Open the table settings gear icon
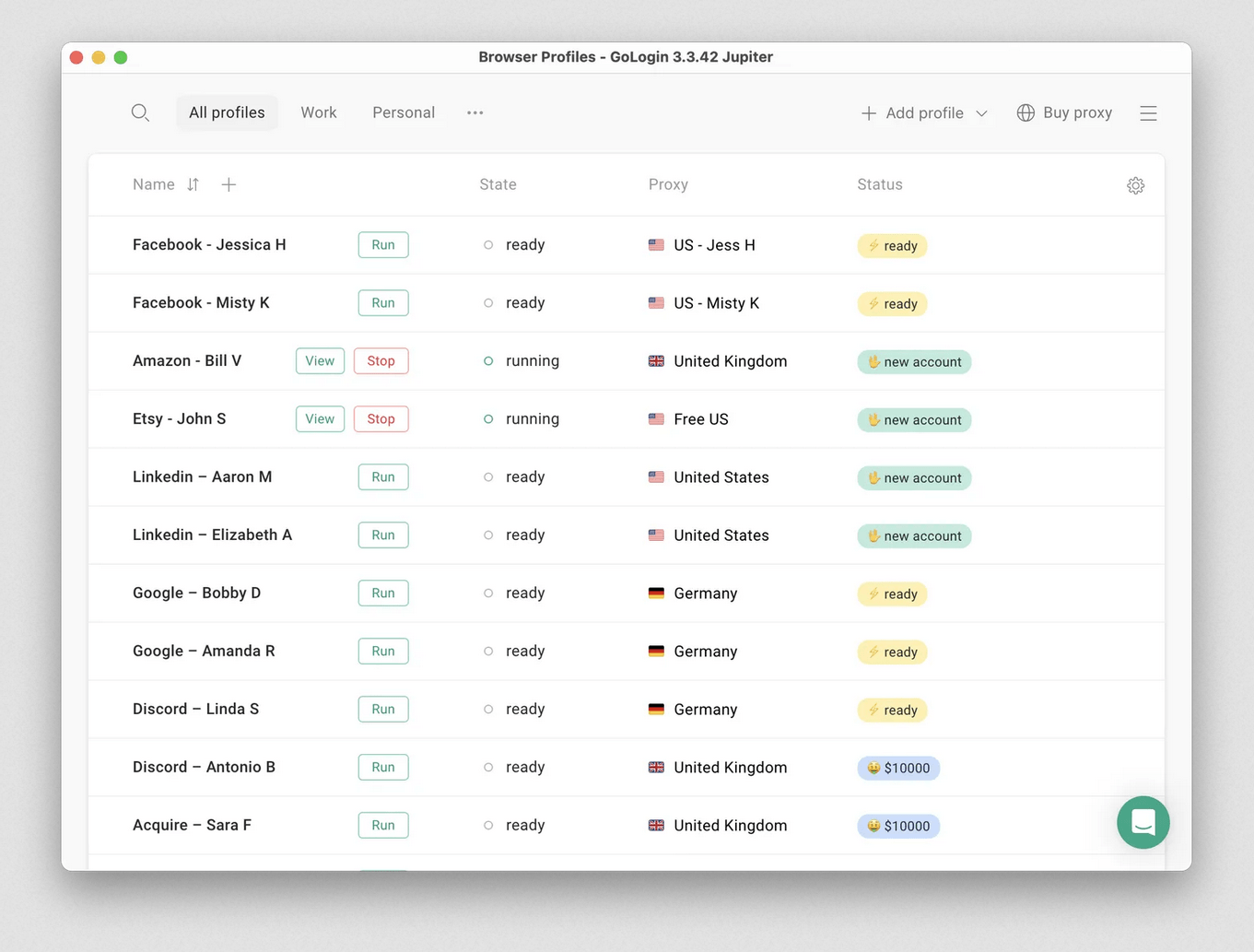The height and width of the screenshot is (952, 1254). (1135, 185)
